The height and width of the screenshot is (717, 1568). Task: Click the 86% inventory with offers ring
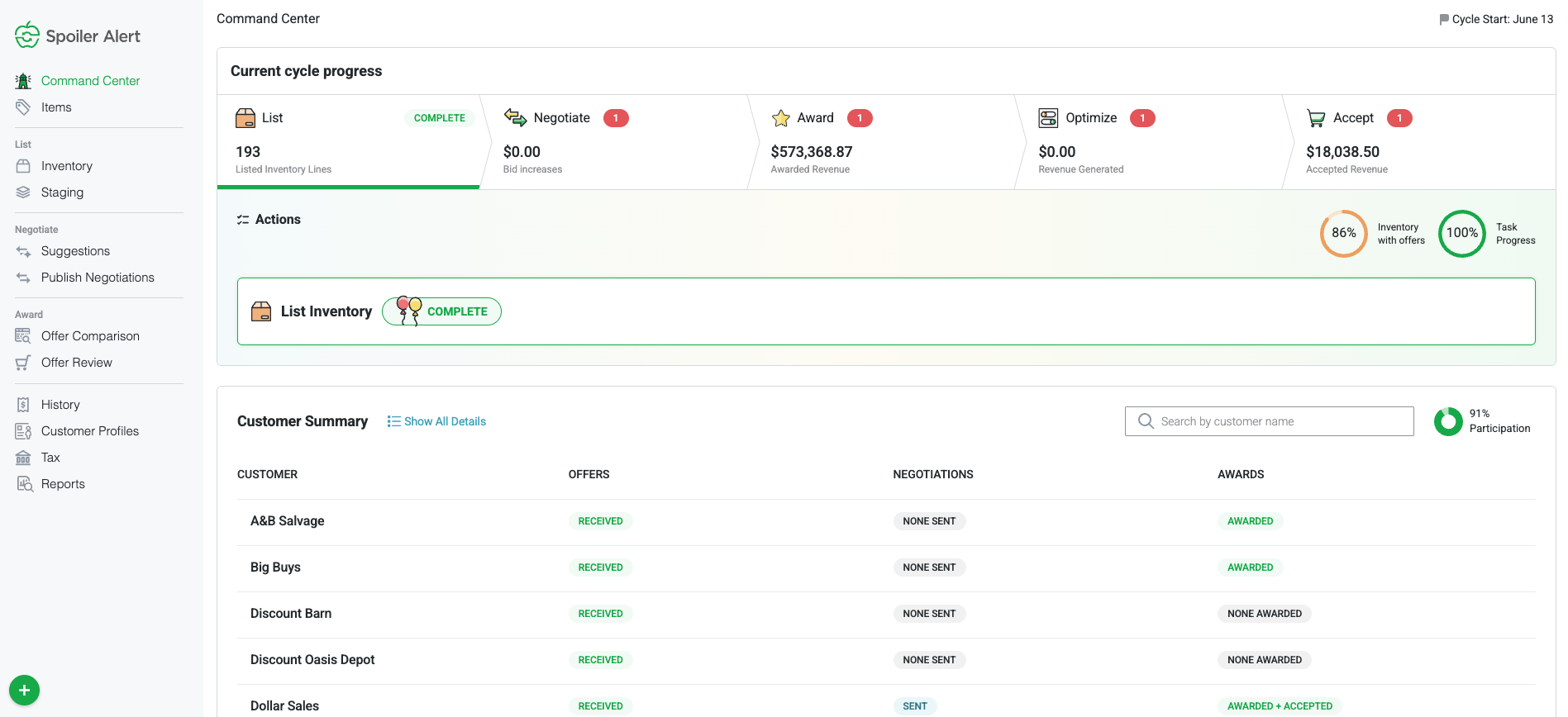click(1344, 233)
